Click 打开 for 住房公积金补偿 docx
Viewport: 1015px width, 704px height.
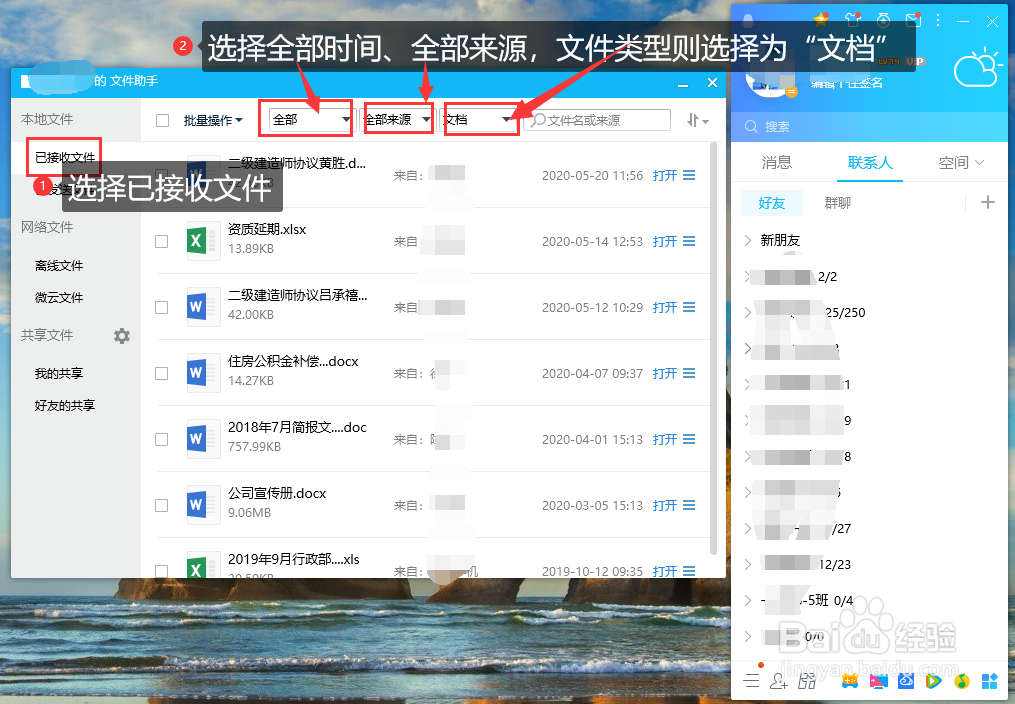[665, 373]
